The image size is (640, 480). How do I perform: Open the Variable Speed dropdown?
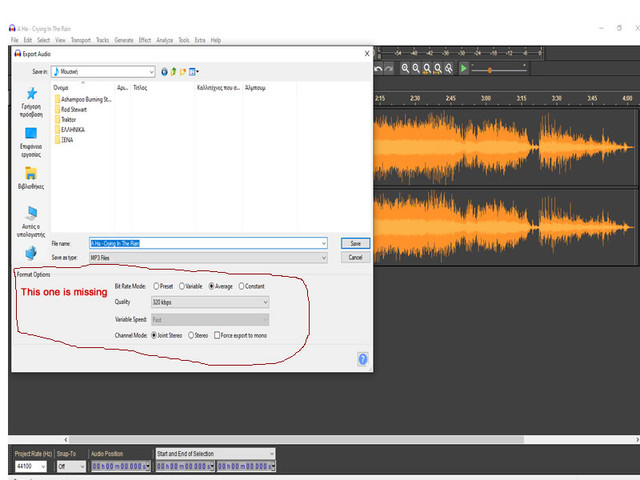210,320
